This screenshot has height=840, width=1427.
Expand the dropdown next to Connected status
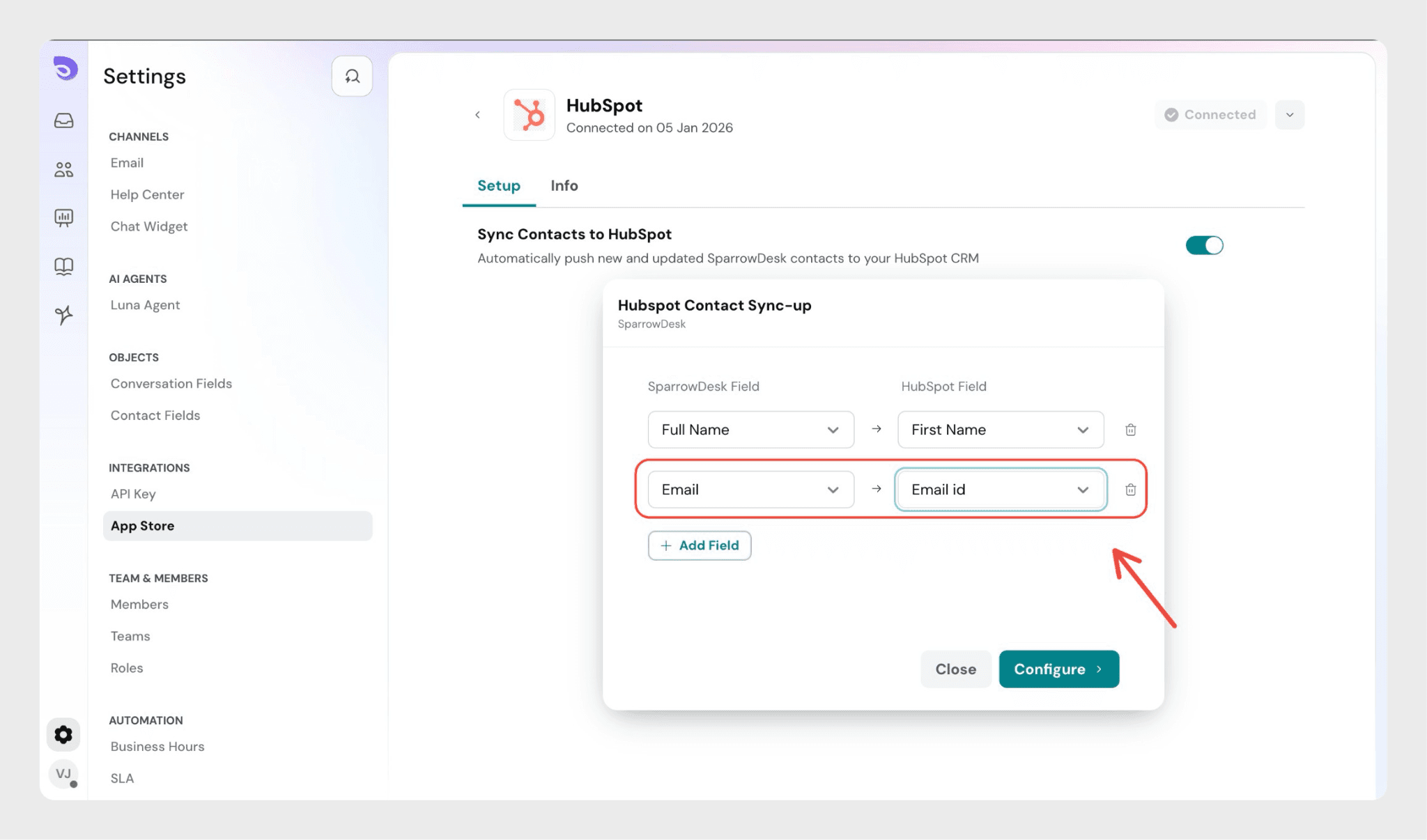pos(1289,115)
